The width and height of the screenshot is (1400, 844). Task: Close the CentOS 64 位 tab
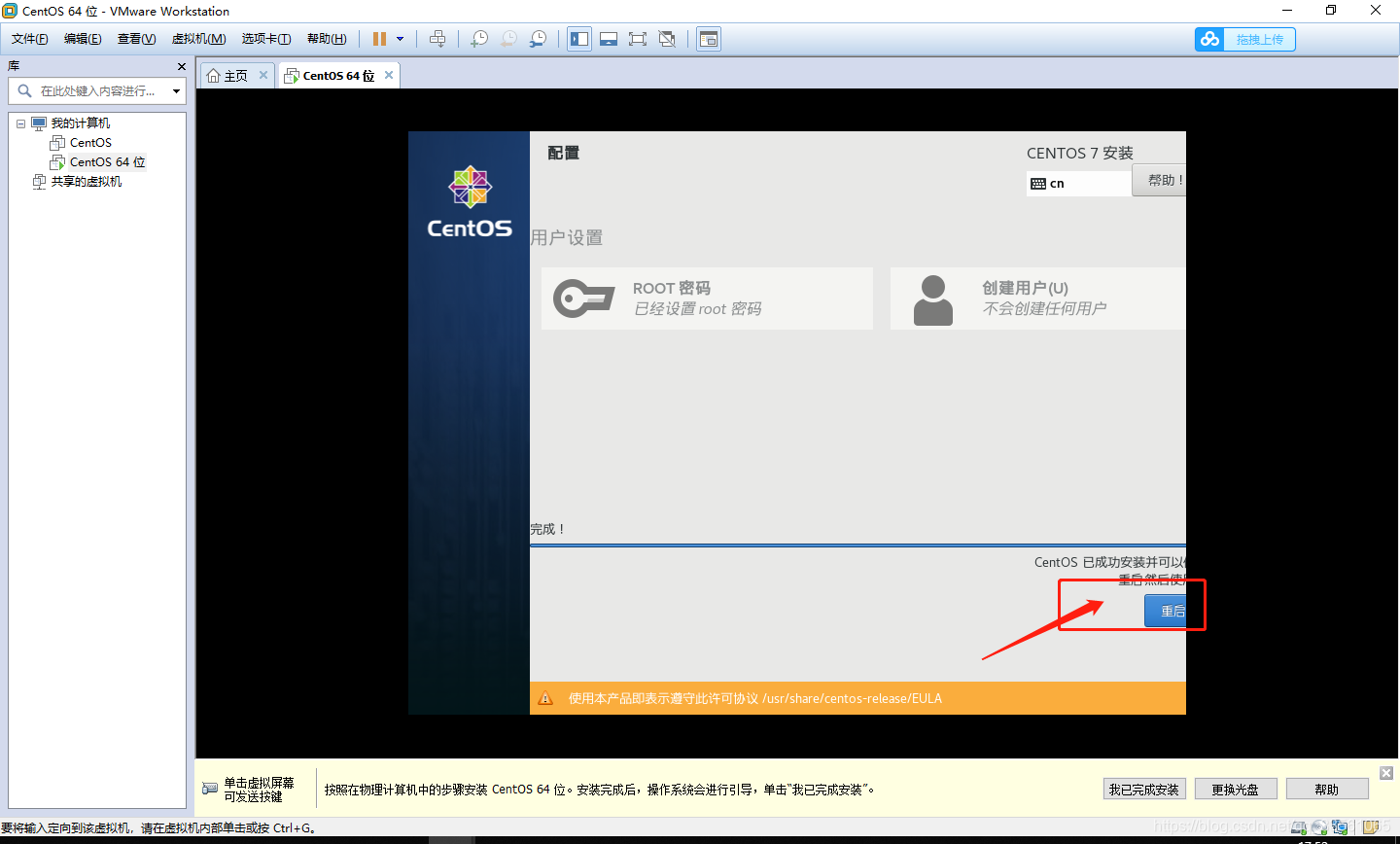coord(389,75)
